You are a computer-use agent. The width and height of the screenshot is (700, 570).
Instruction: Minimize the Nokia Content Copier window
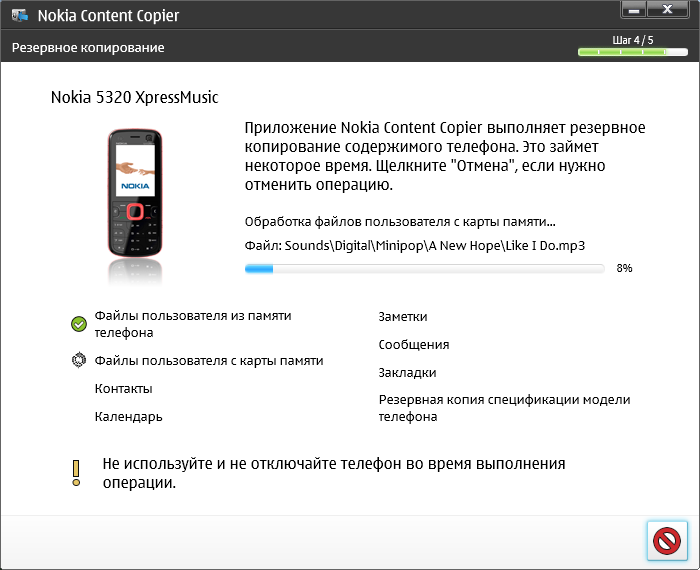click(x=633, y=9)
